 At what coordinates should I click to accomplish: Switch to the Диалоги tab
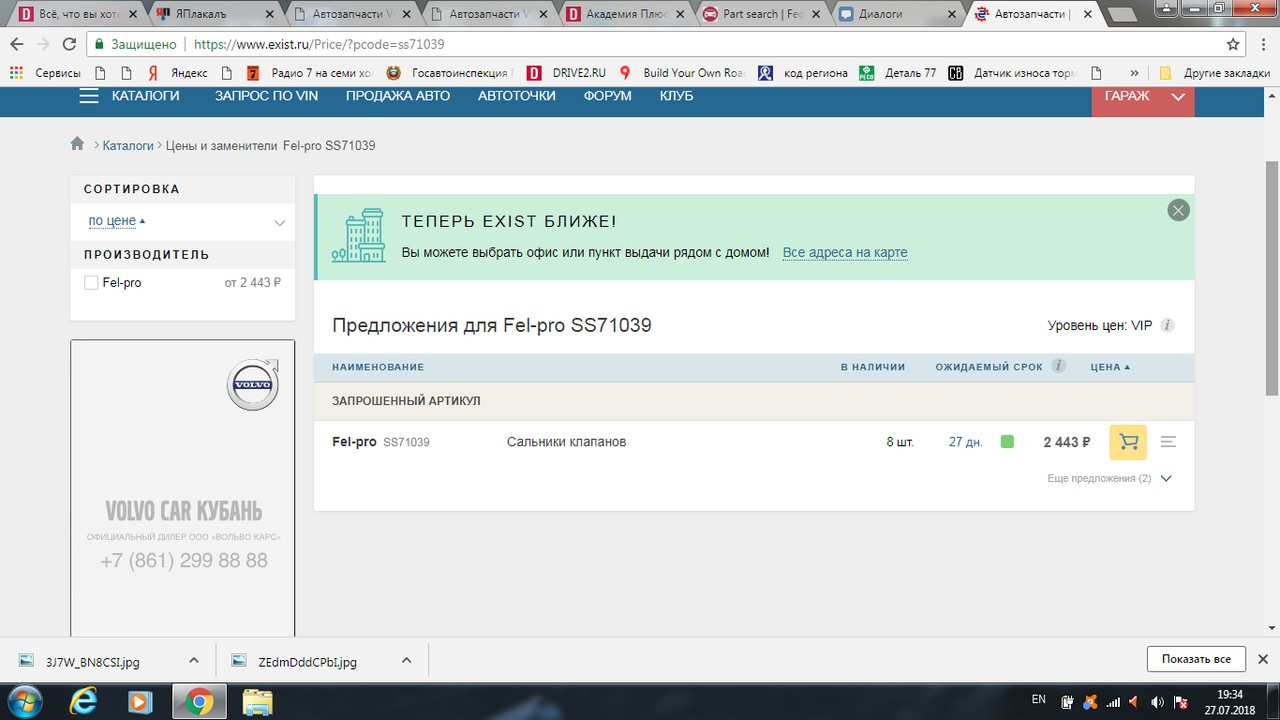pyautogui.click(x=894, y=14)
